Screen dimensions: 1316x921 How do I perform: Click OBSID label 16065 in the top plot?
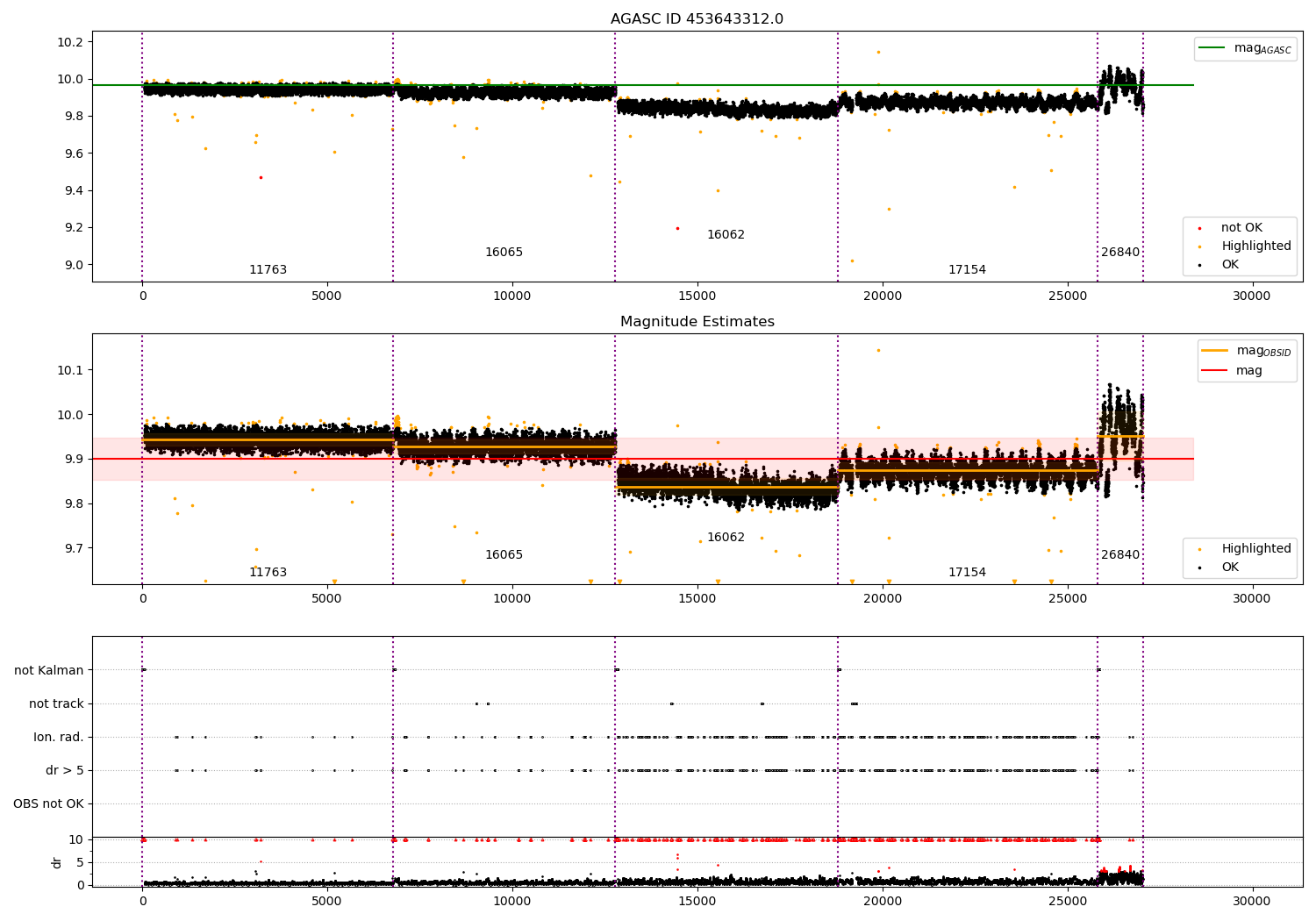click(504, 253)
